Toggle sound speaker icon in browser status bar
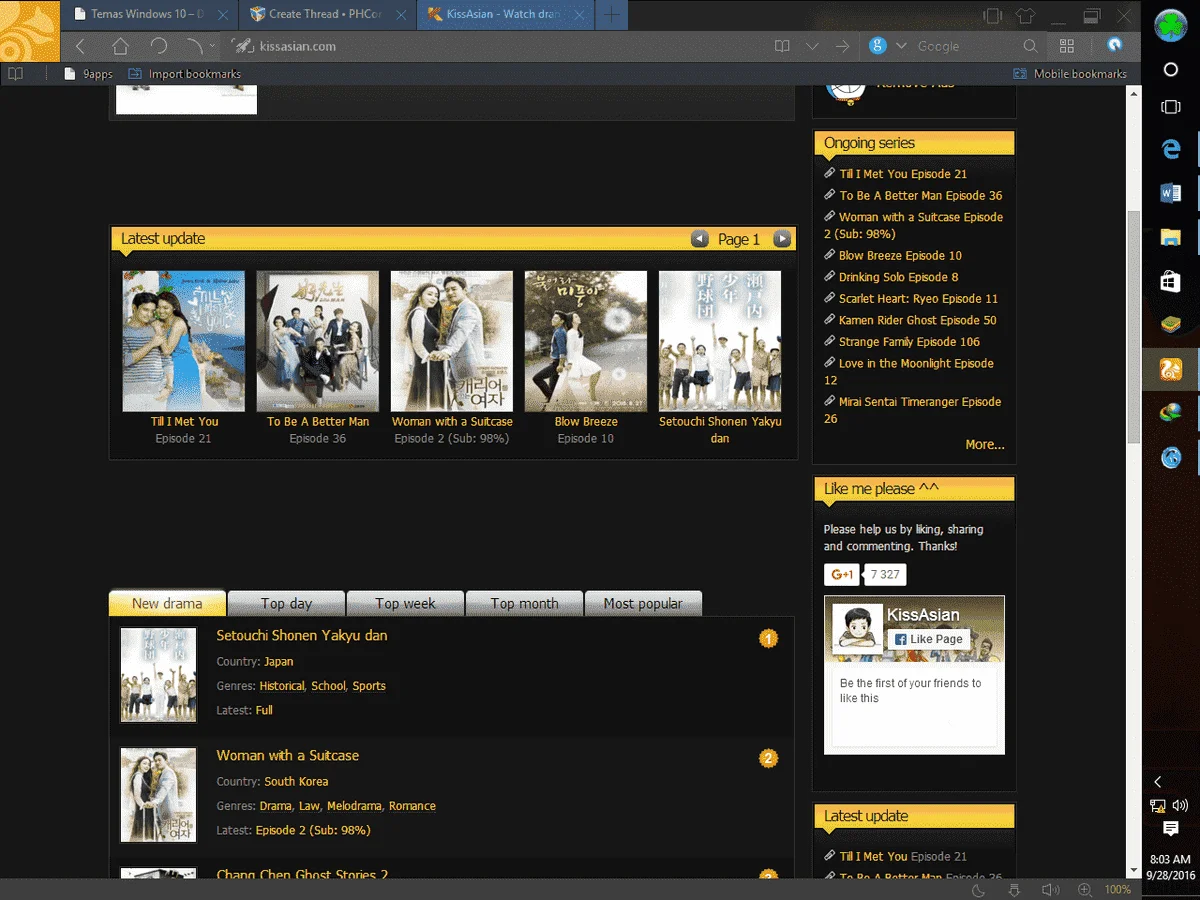 pyautogui.click(x=1050, y=889)
